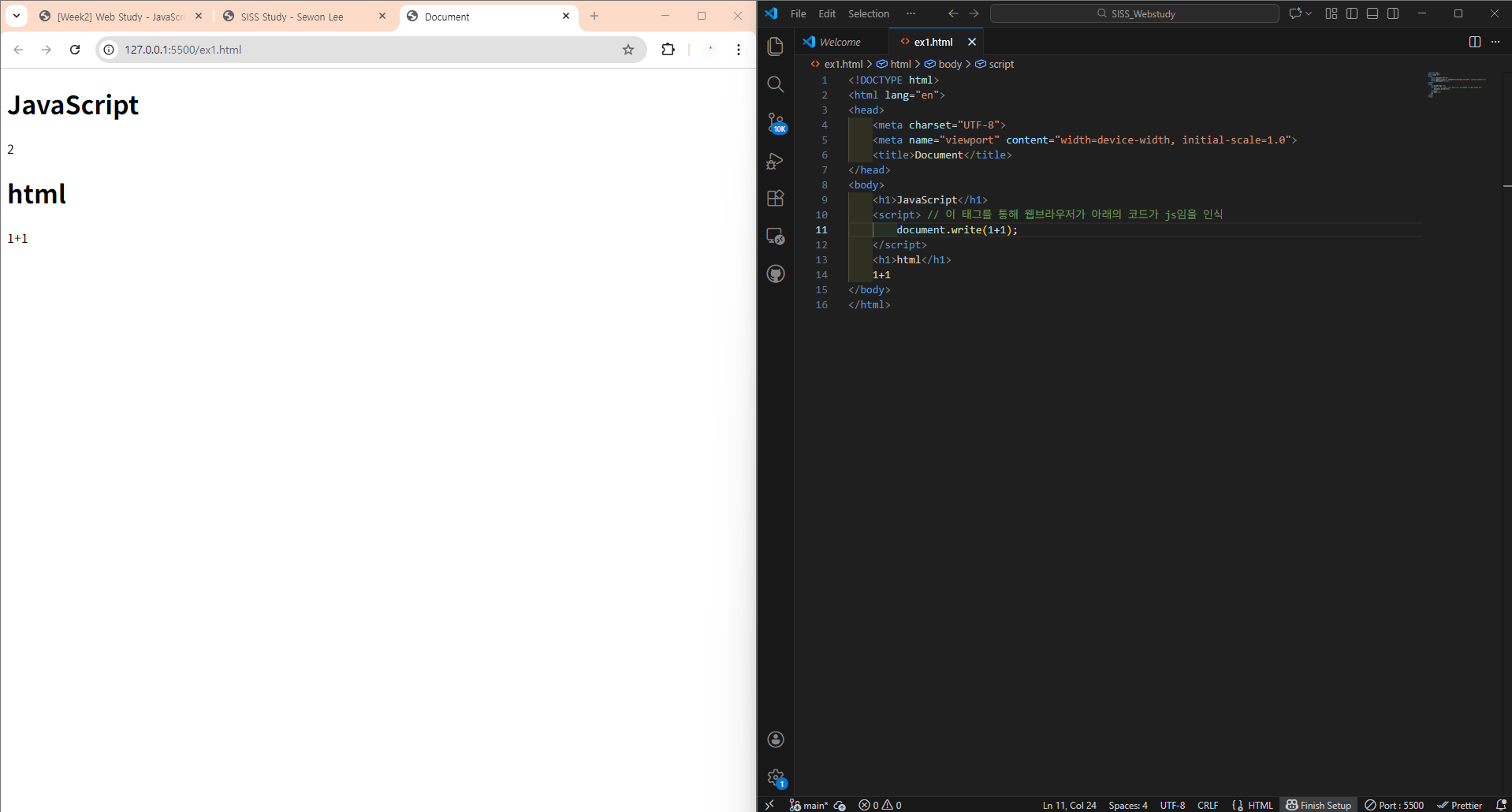Screen dimensions: 1512x812
Task: Open the GitHub icon in activity bar
Action: pos(776,274)
